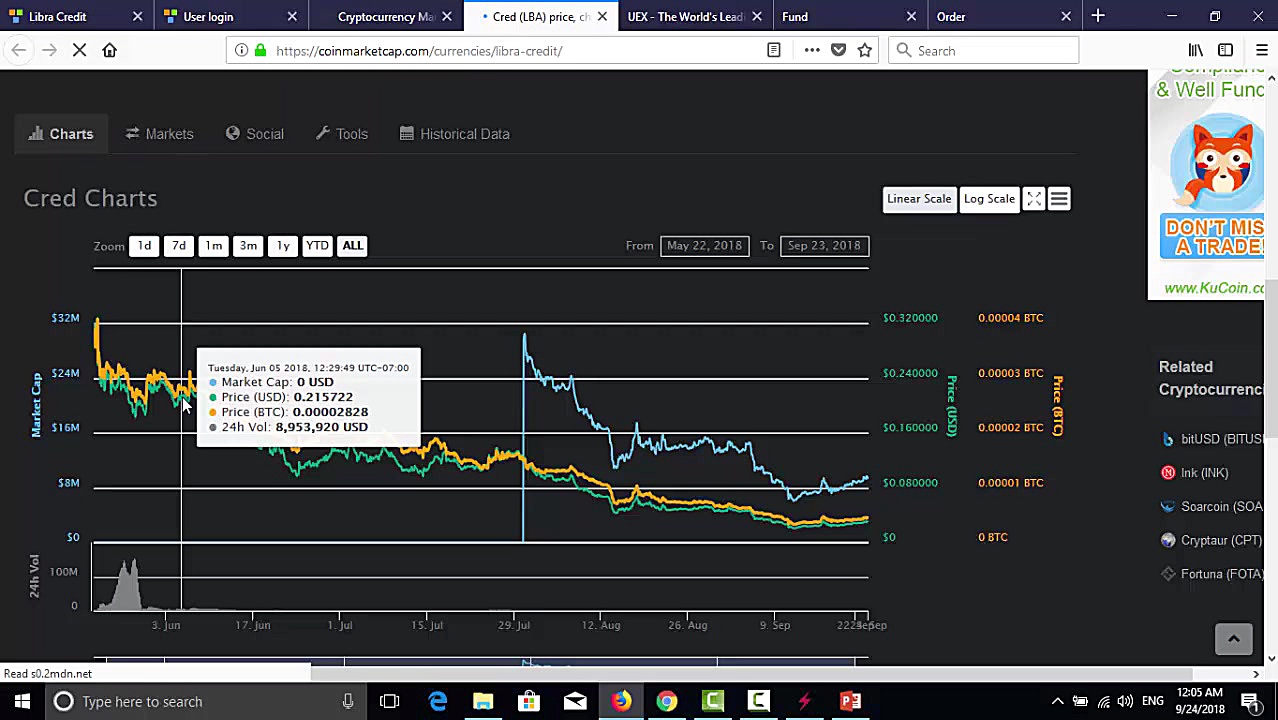
Task: Open a new browser tab
Action: pyautogui.click(x=1098, y=16)
